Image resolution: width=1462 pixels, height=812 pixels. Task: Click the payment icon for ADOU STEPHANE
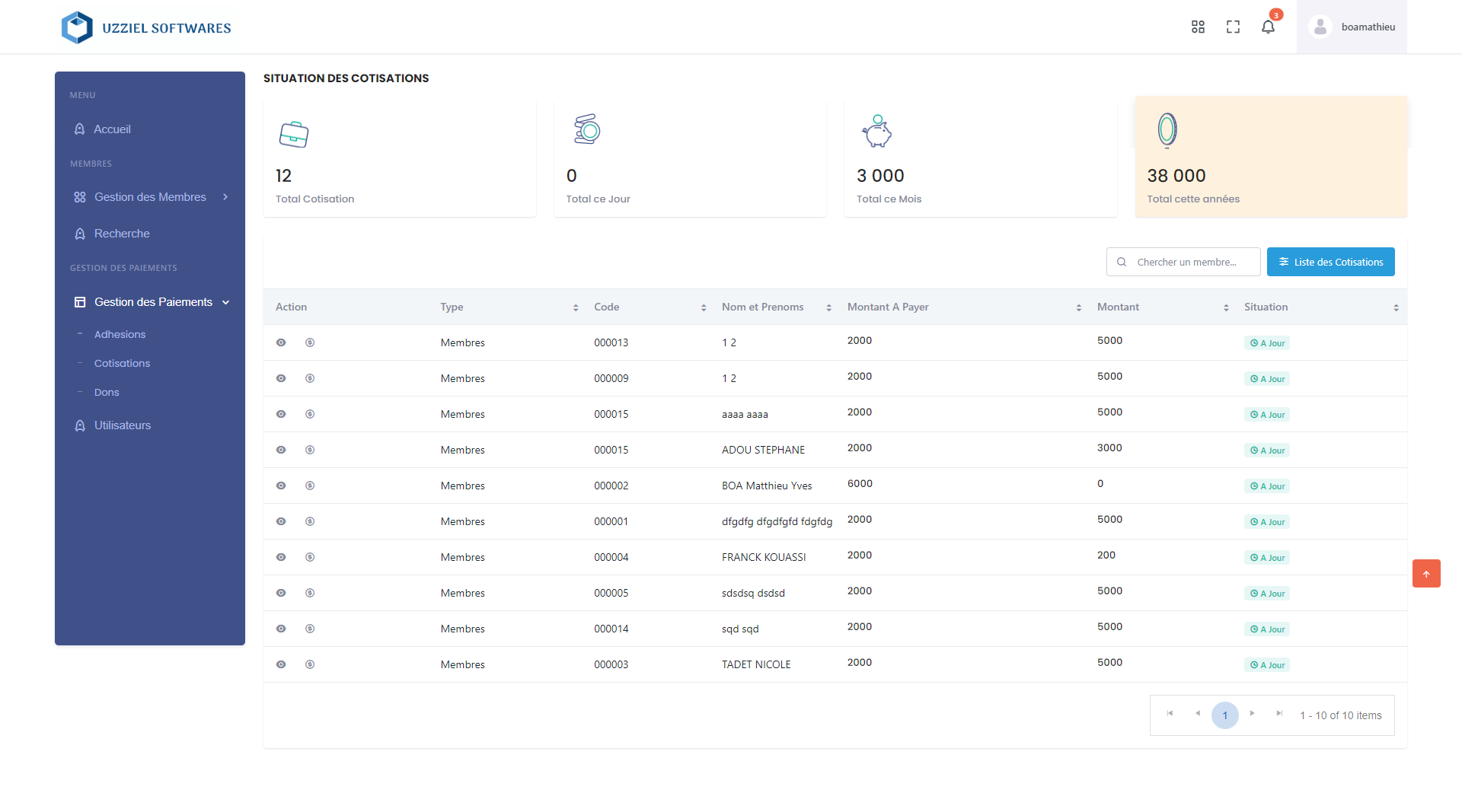click(x=310, y=450)
